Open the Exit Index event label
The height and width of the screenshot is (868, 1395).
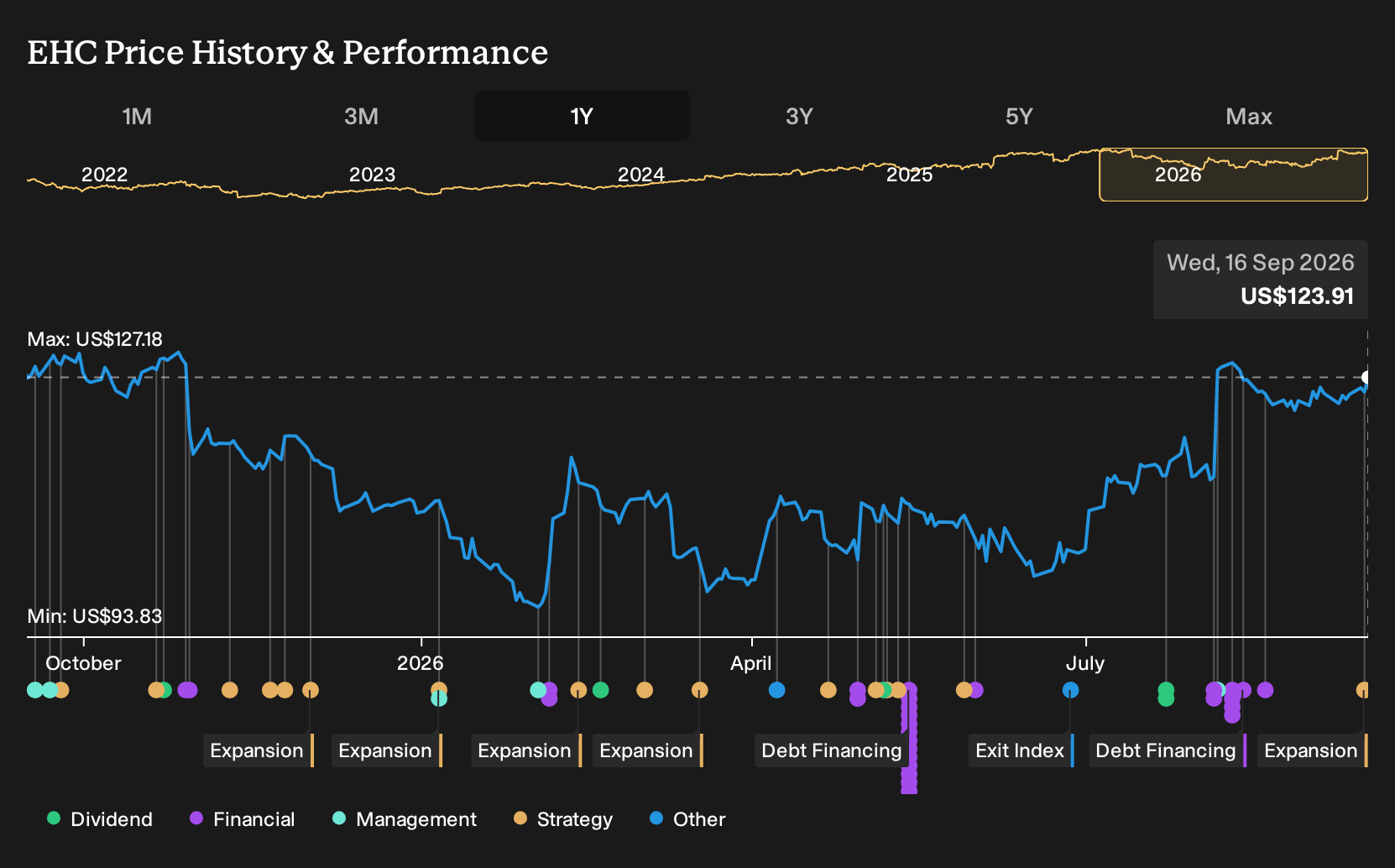coord(1021,750)
